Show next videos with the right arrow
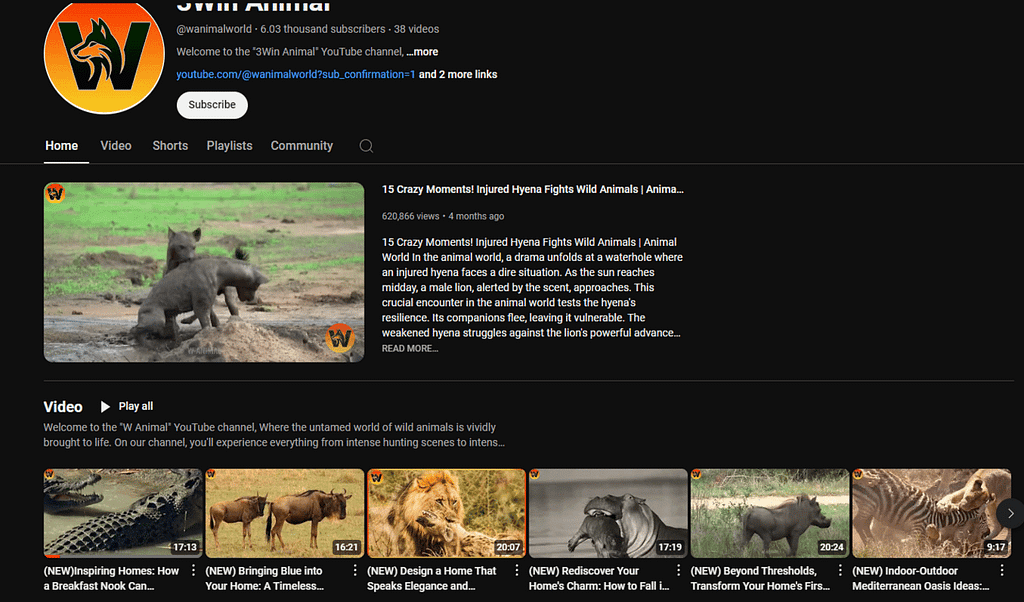1024x602 pixels. click(1010, 513)
